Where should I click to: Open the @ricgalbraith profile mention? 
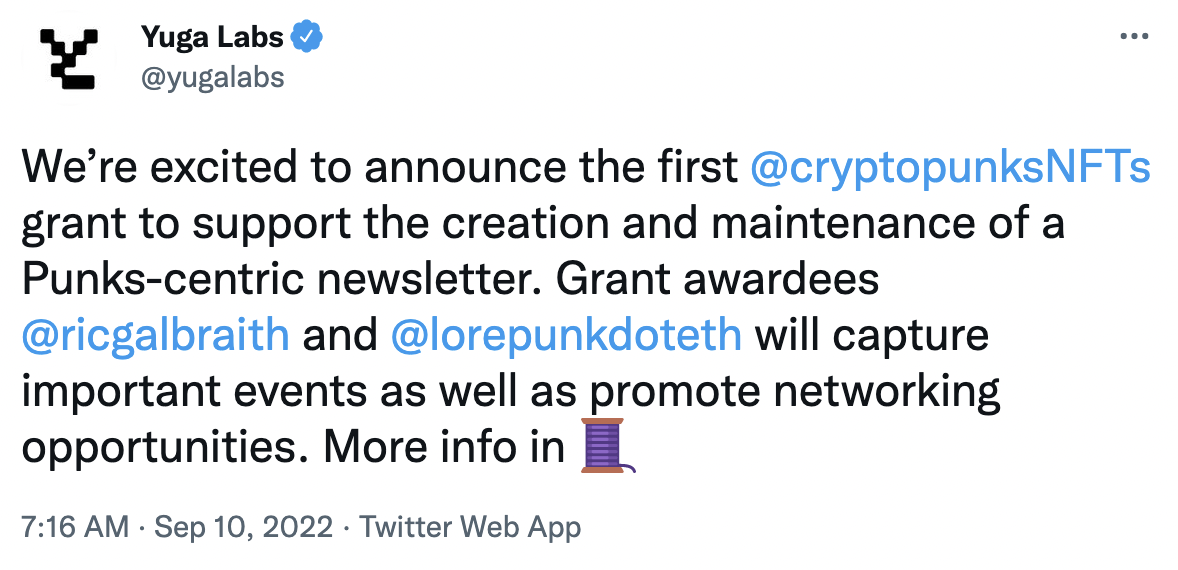point(155,336)
